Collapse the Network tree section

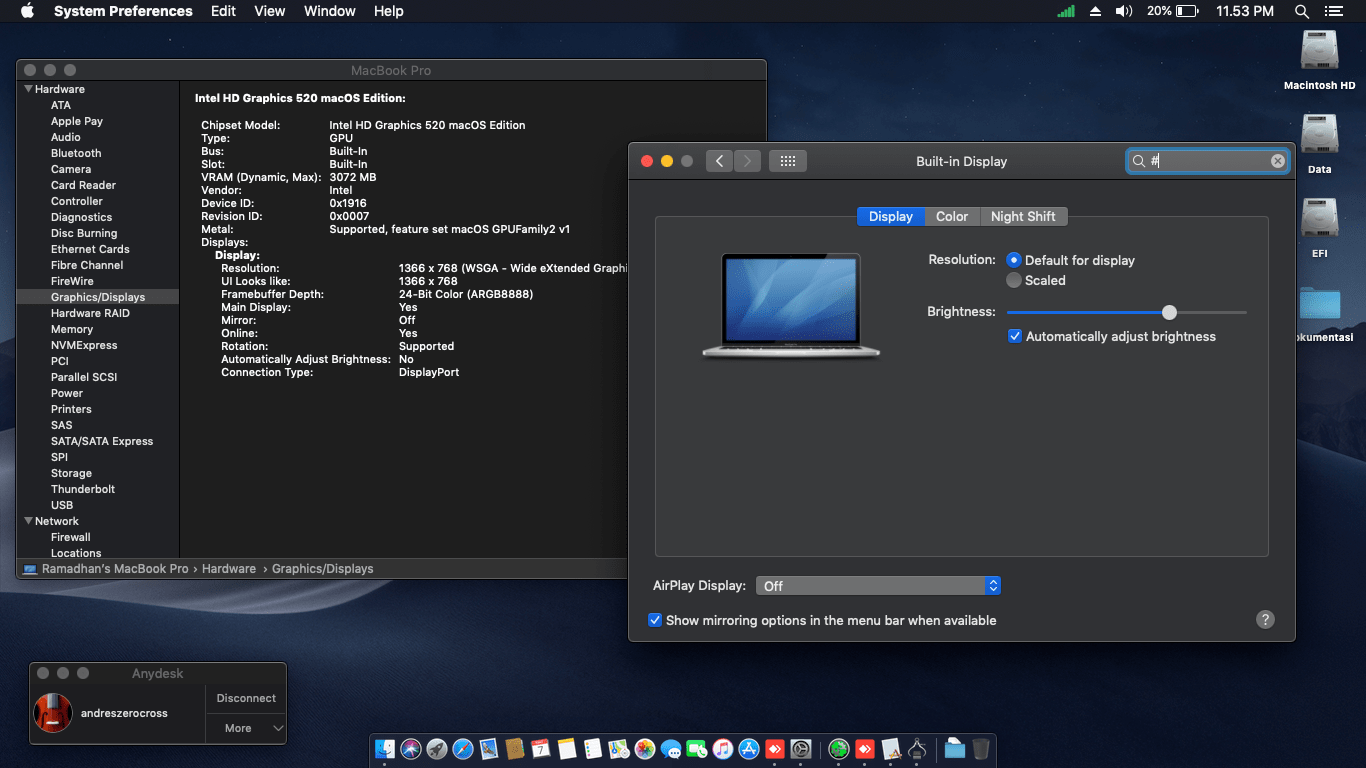pyautogui.click(x=28, y=521)
